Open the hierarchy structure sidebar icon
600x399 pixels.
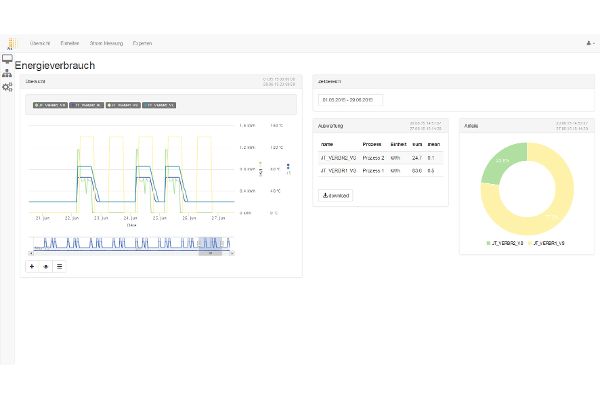click(x=7, y=73)
